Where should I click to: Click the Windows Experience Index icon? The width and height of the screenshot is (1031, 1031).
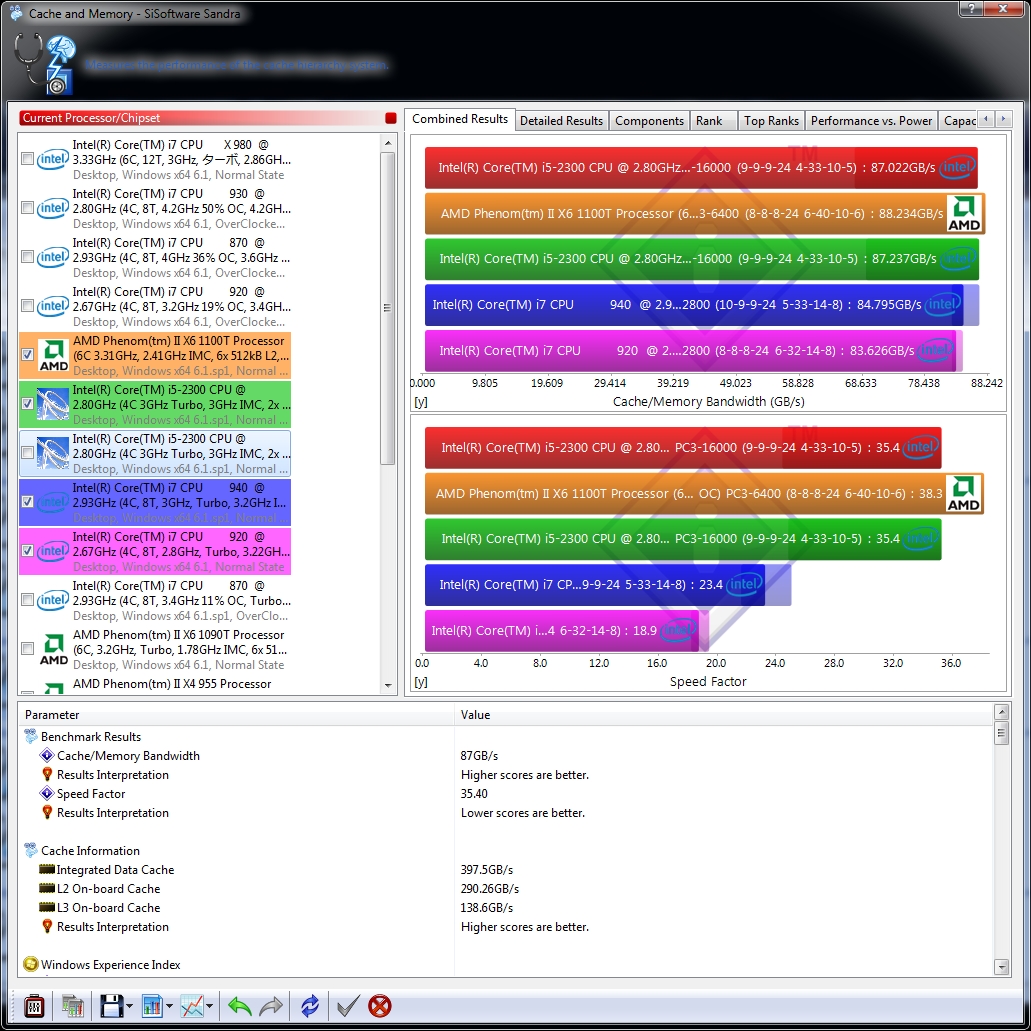tap(31, 964)
